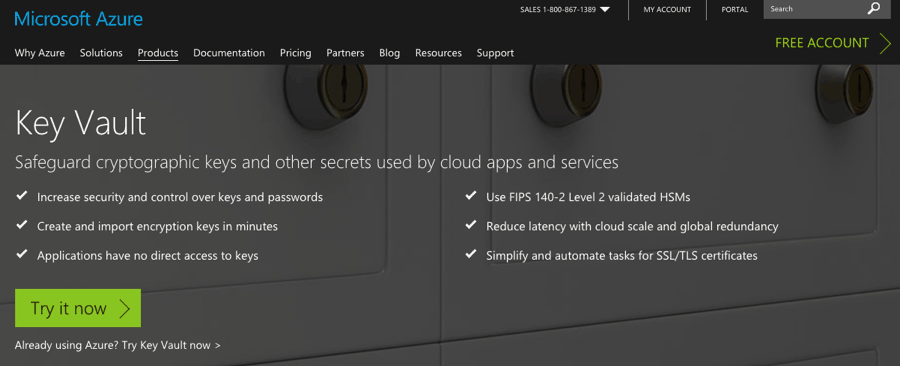900x366 pixels.
Task: Go to Documentation
Action: [229, 53]
